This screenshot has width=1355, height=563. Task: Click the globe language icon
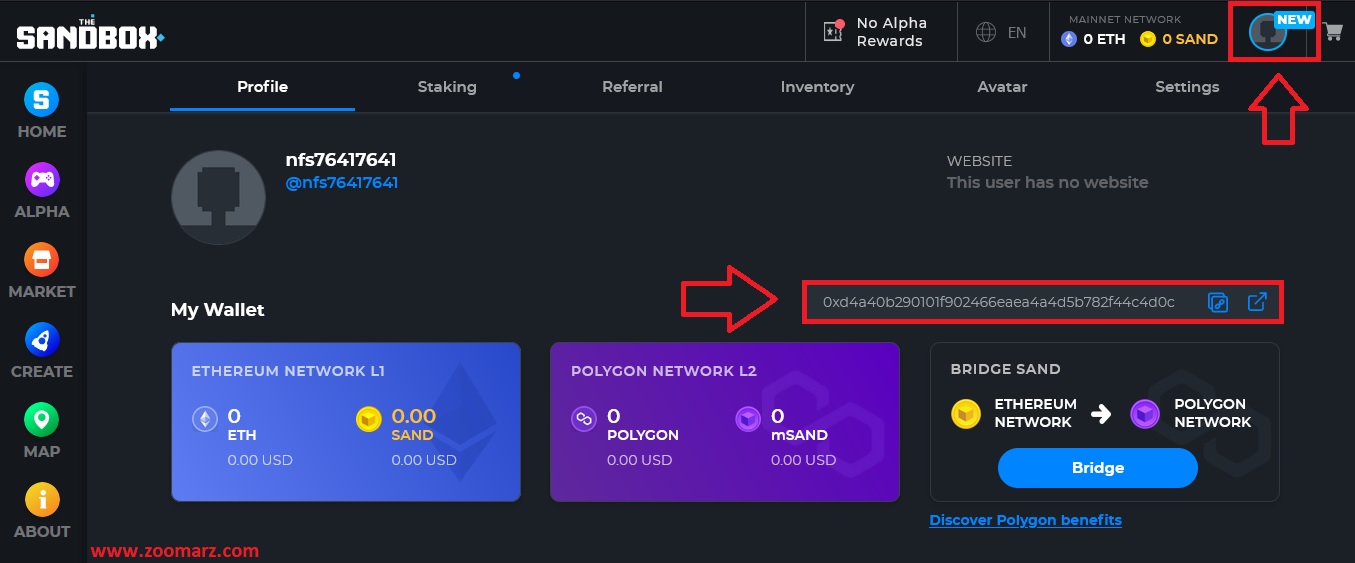986,32
